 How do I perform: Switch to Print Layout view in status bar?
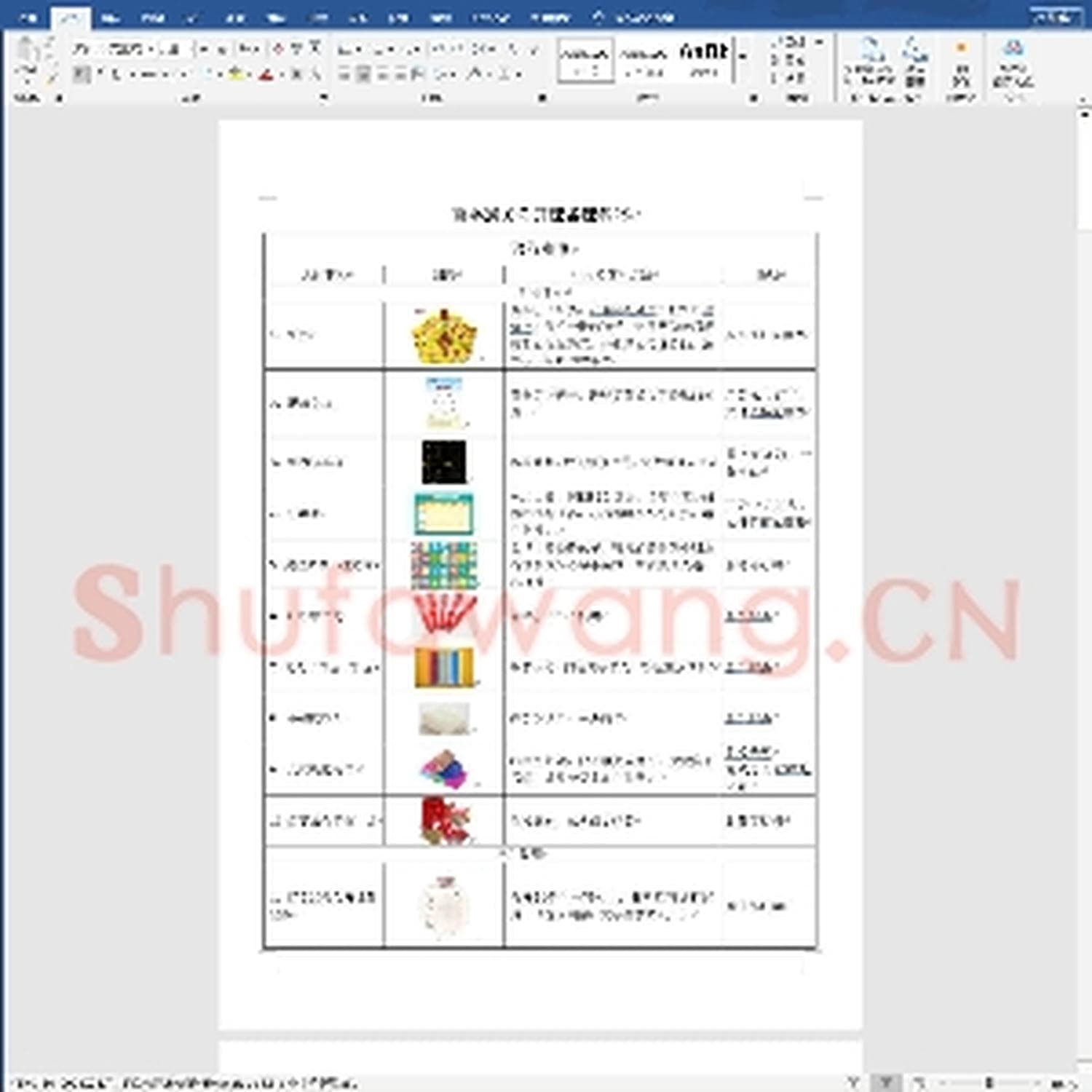tap(886, 1083)
